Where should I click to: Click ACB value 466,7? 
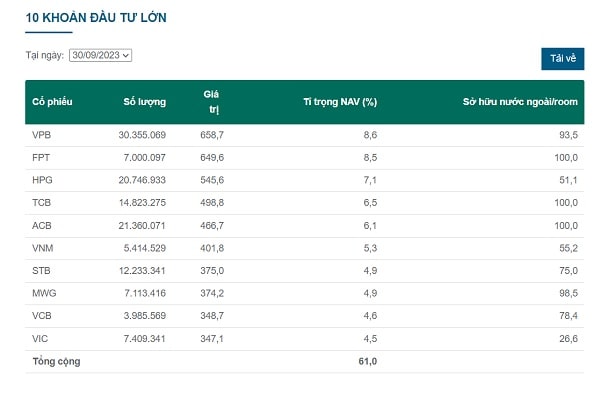tap(212, 225)
